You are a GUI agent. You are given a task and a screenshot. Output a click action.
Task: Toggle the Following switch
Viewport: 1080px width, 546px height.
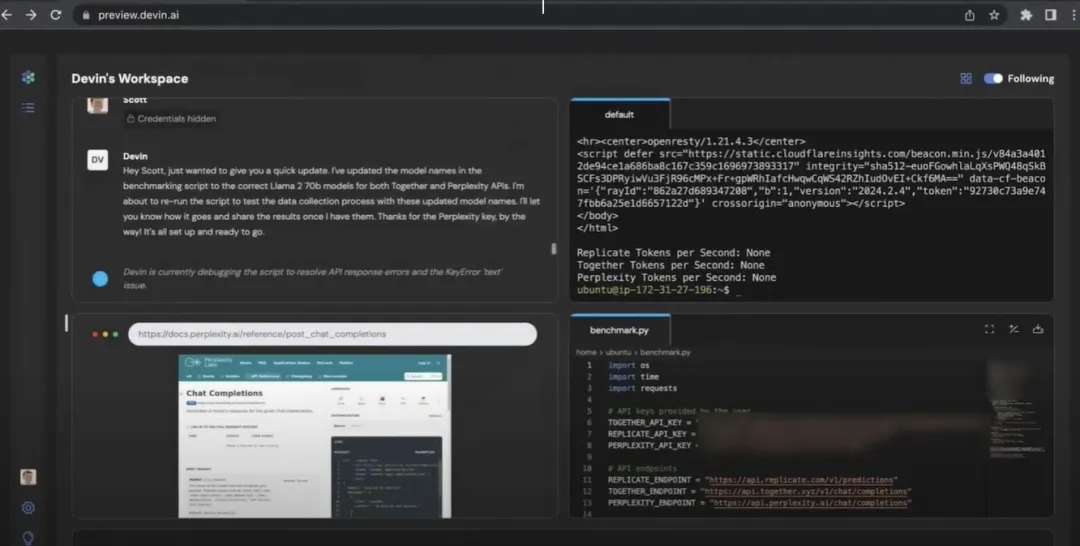click(x=993, y=78)
